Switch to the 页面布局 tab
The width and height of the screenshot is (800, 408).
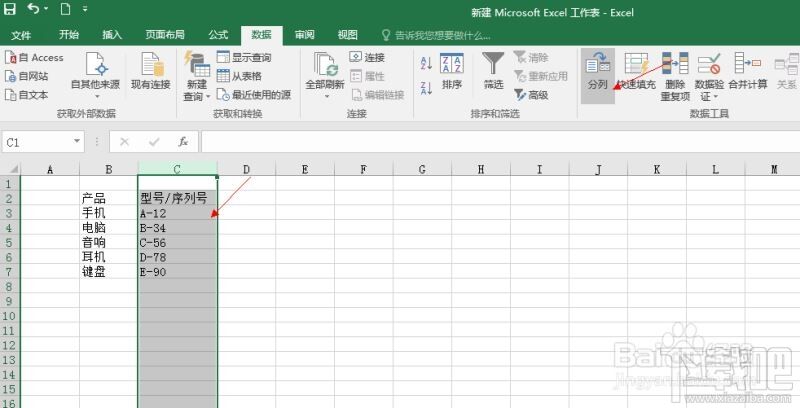[165, 35]
